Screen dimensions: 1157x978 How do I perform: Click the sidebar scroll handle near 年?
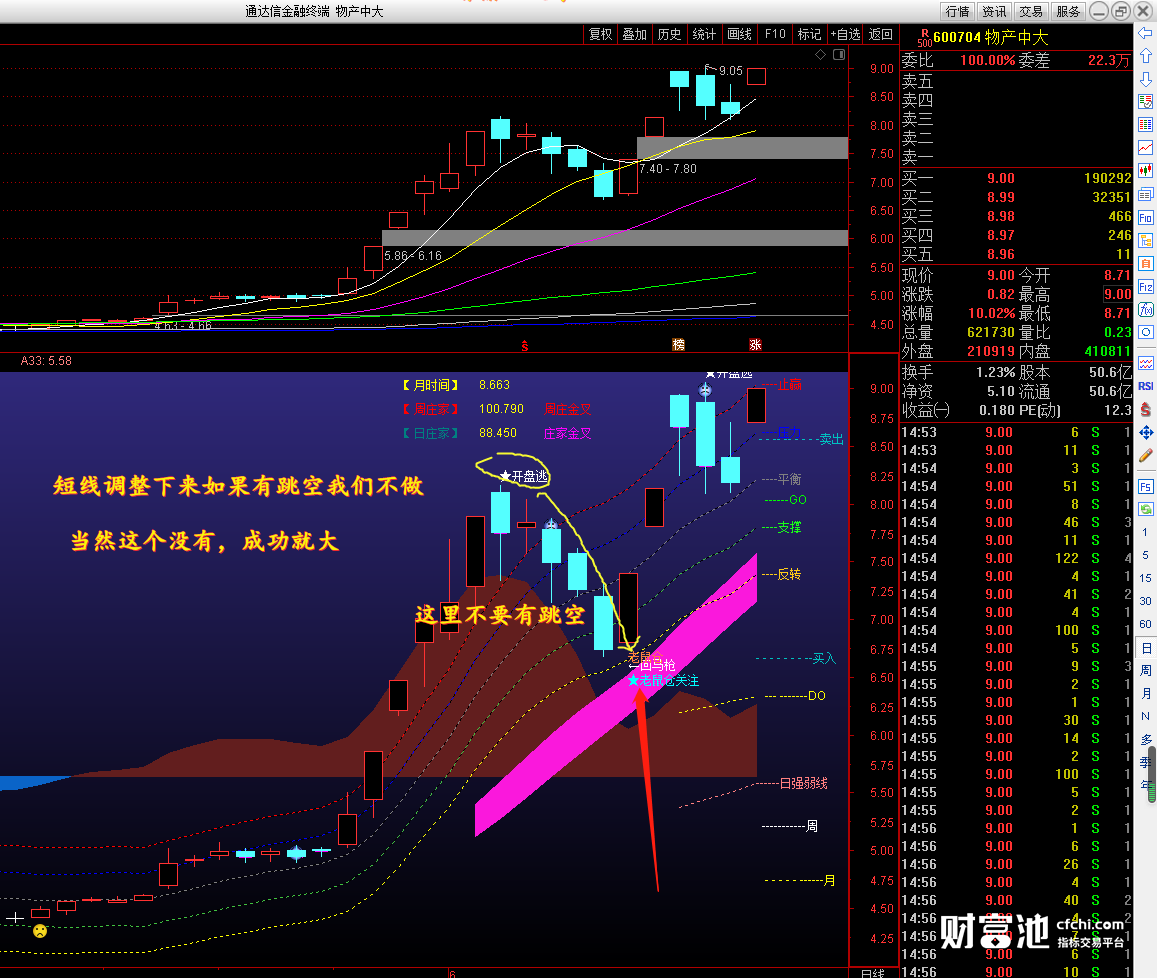[1152, 774]
